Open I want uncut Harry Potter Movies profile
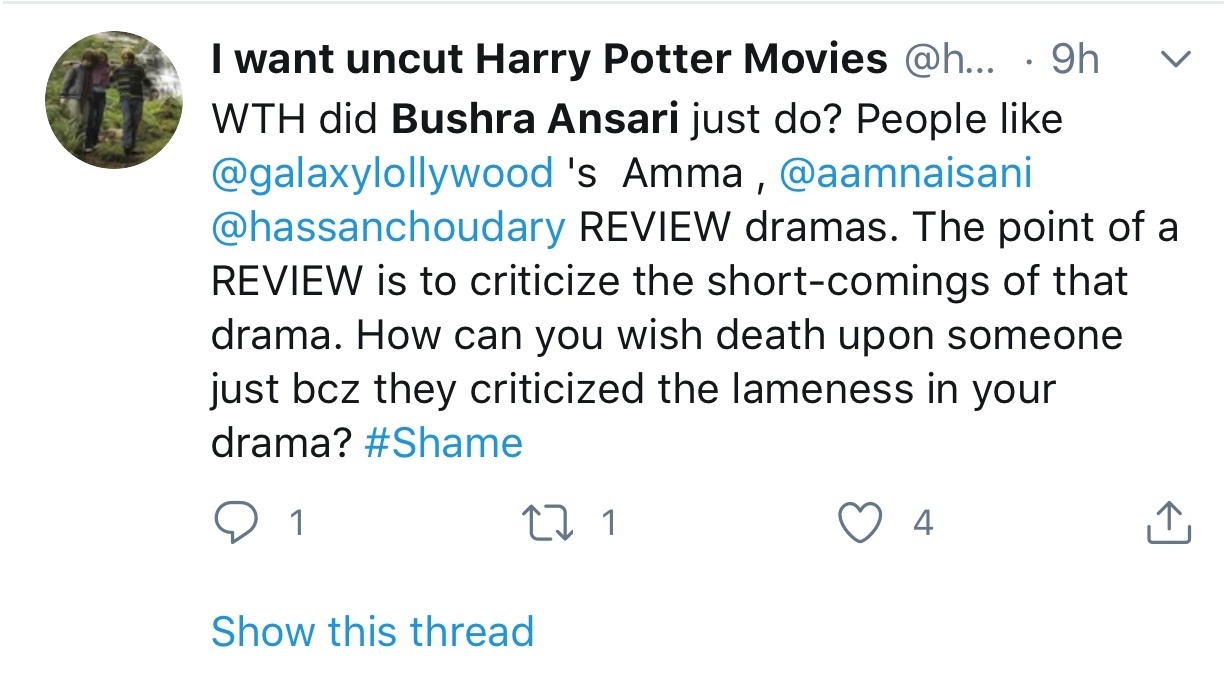The width and height of the screenshot is (1224, 679). (549, 61)
